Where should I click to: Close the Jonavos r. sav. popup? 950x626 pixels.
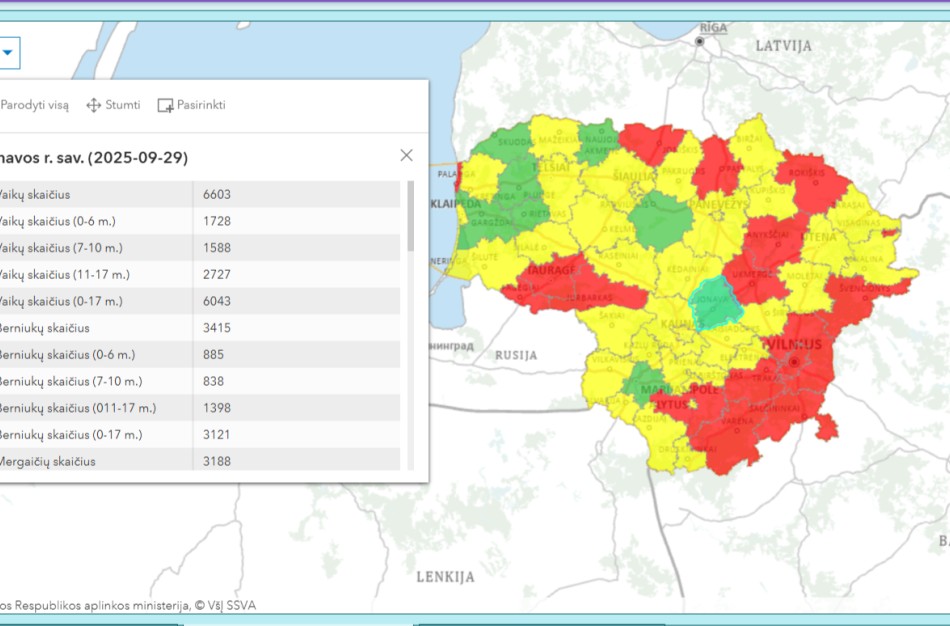(406, 155)
